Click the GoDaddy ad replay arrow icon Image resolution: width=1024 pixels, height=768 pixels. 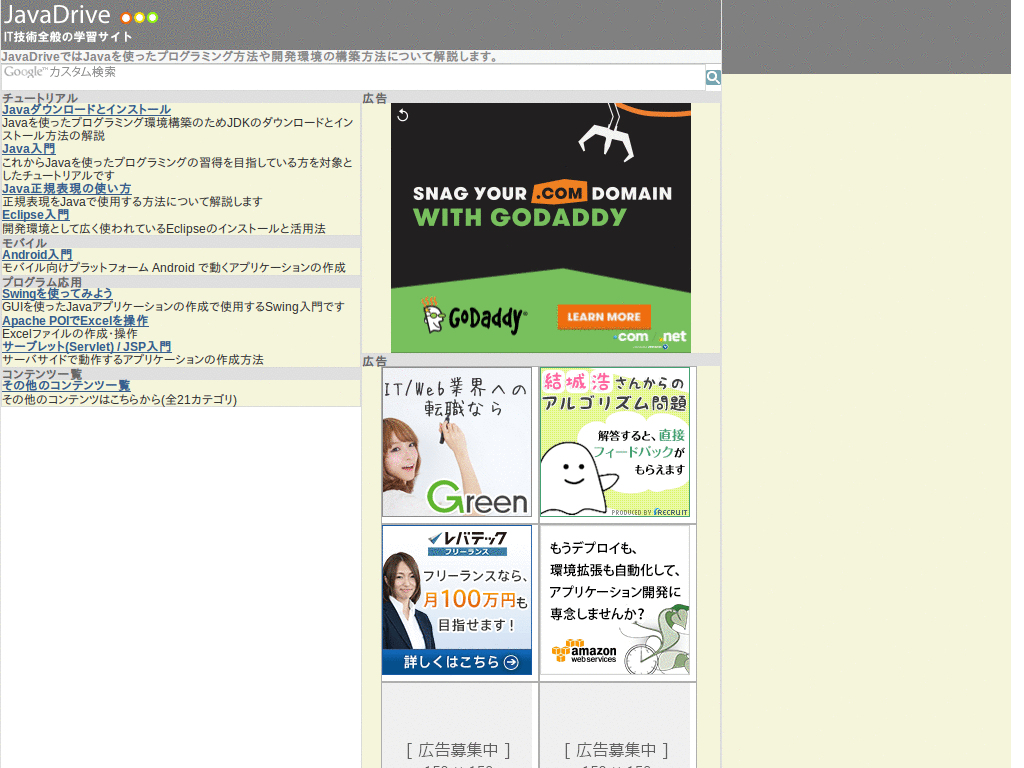[x=403, y=116]
